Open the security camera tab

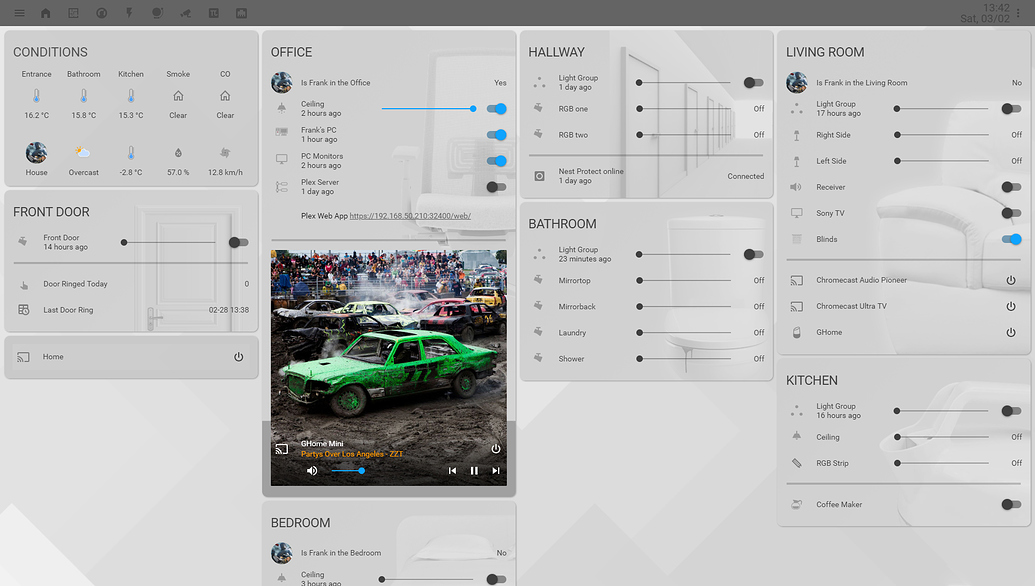185,13
